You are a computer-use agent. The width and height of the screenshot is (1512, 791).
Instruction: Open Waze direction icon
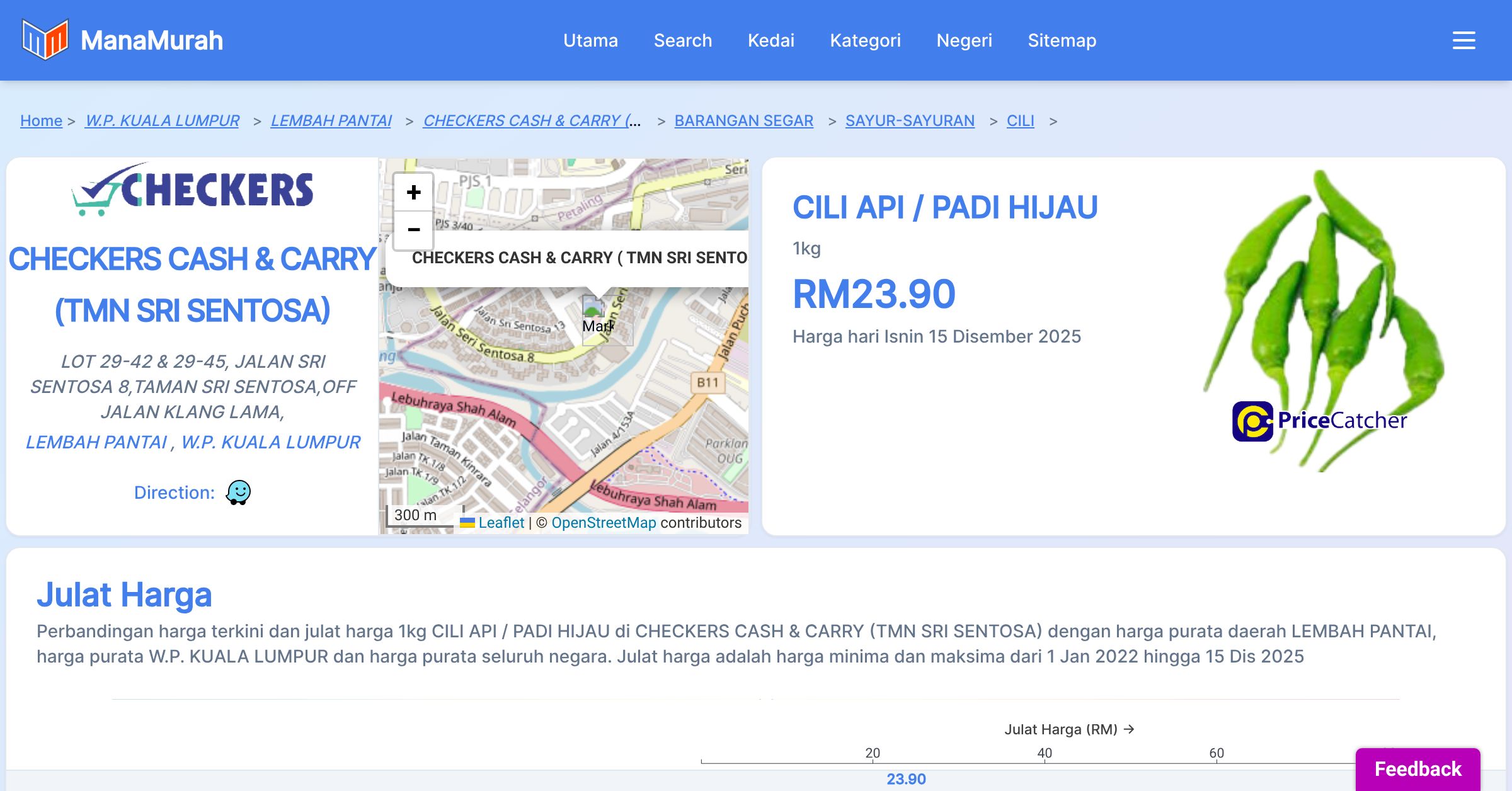pyautogui.click(x=238, y=492)
